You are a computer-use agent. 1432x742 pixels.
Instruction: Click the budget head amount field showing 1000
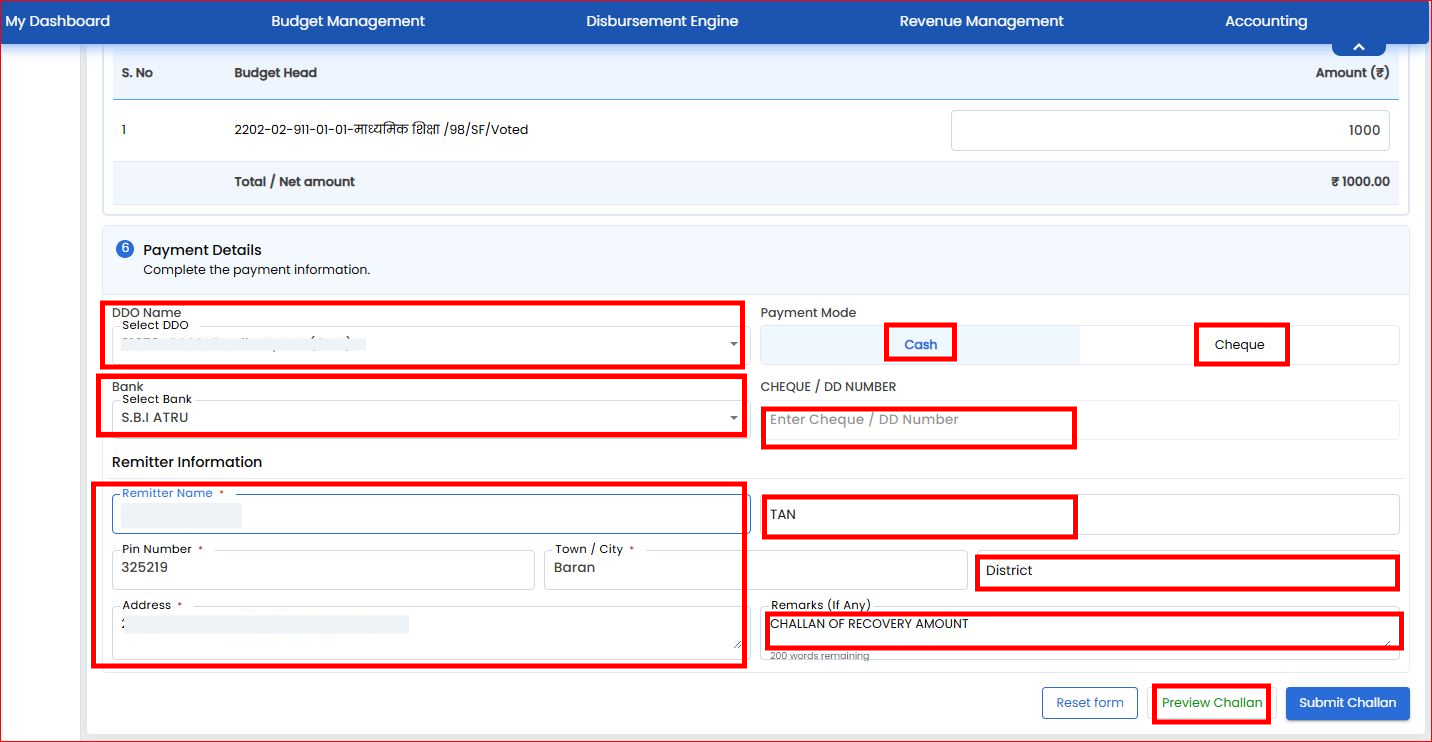[x=1170, y=130]
